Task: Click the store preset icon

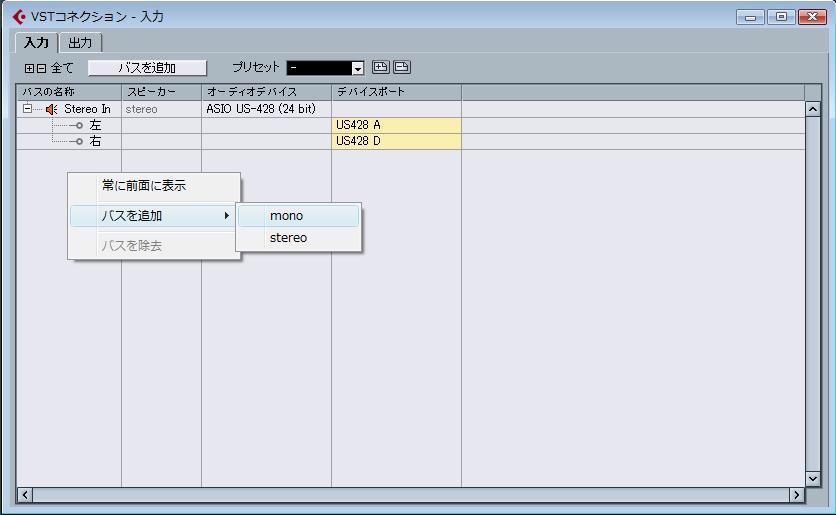Action: 380,67
